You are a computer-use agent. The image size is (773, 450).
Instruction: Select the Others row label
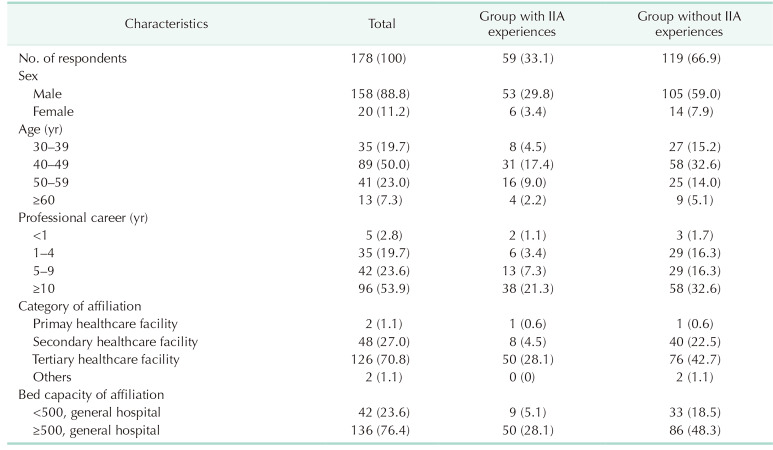(x=52, y=378)
